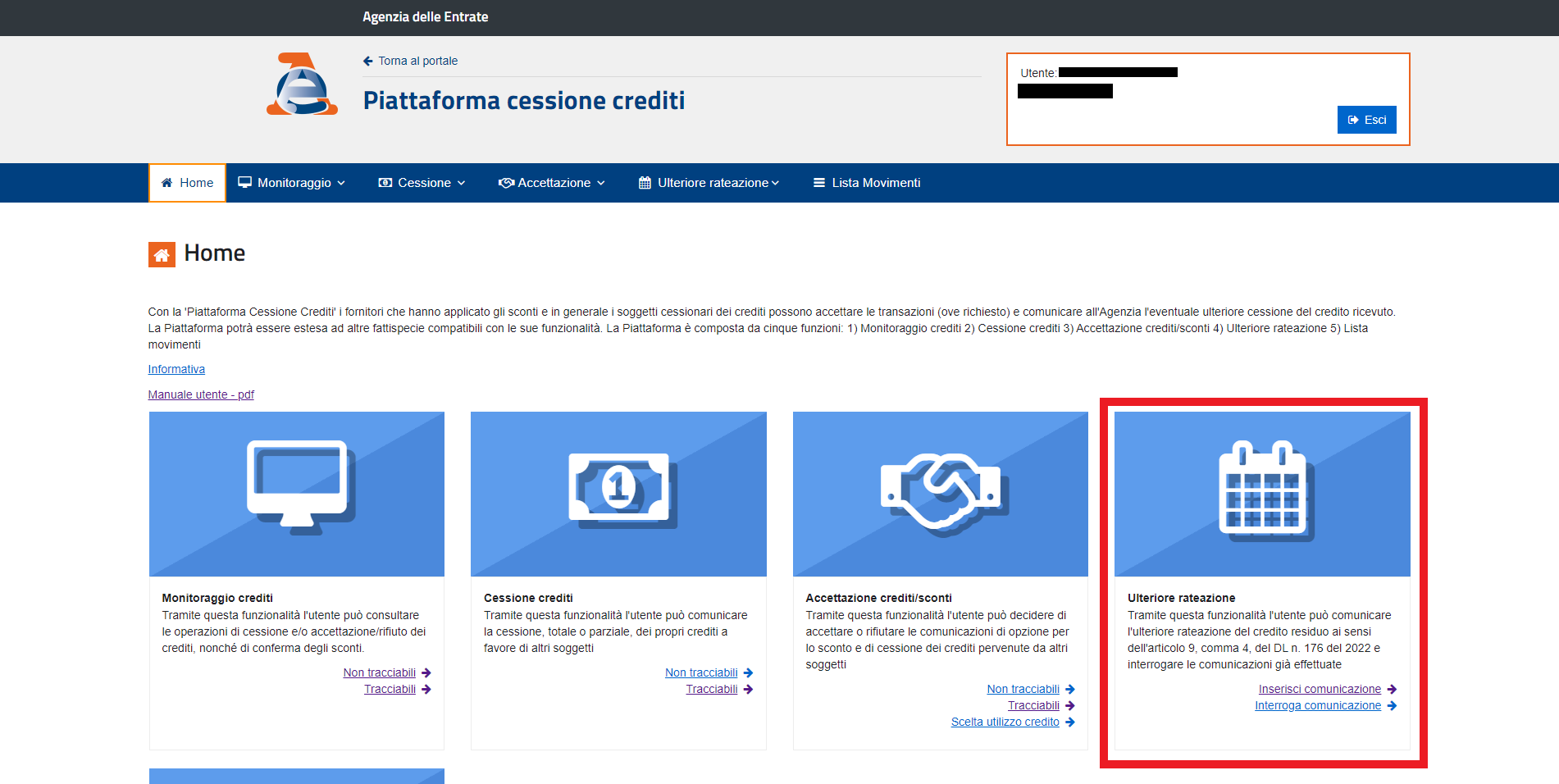Click arrow next to Non tracciabili under Cessione crediti
This screenshot has width=1559, height=784.
tap(748, 672)
